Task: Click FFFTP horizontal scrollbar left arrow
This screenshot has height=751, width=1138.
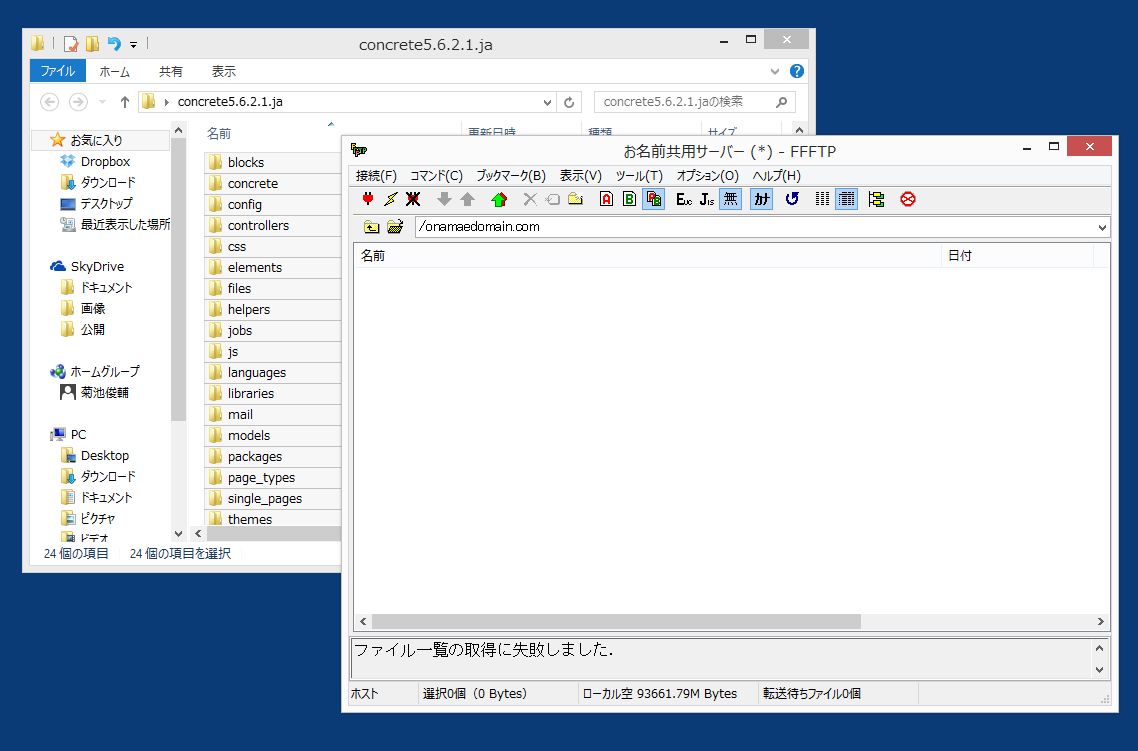Action: 364,621
